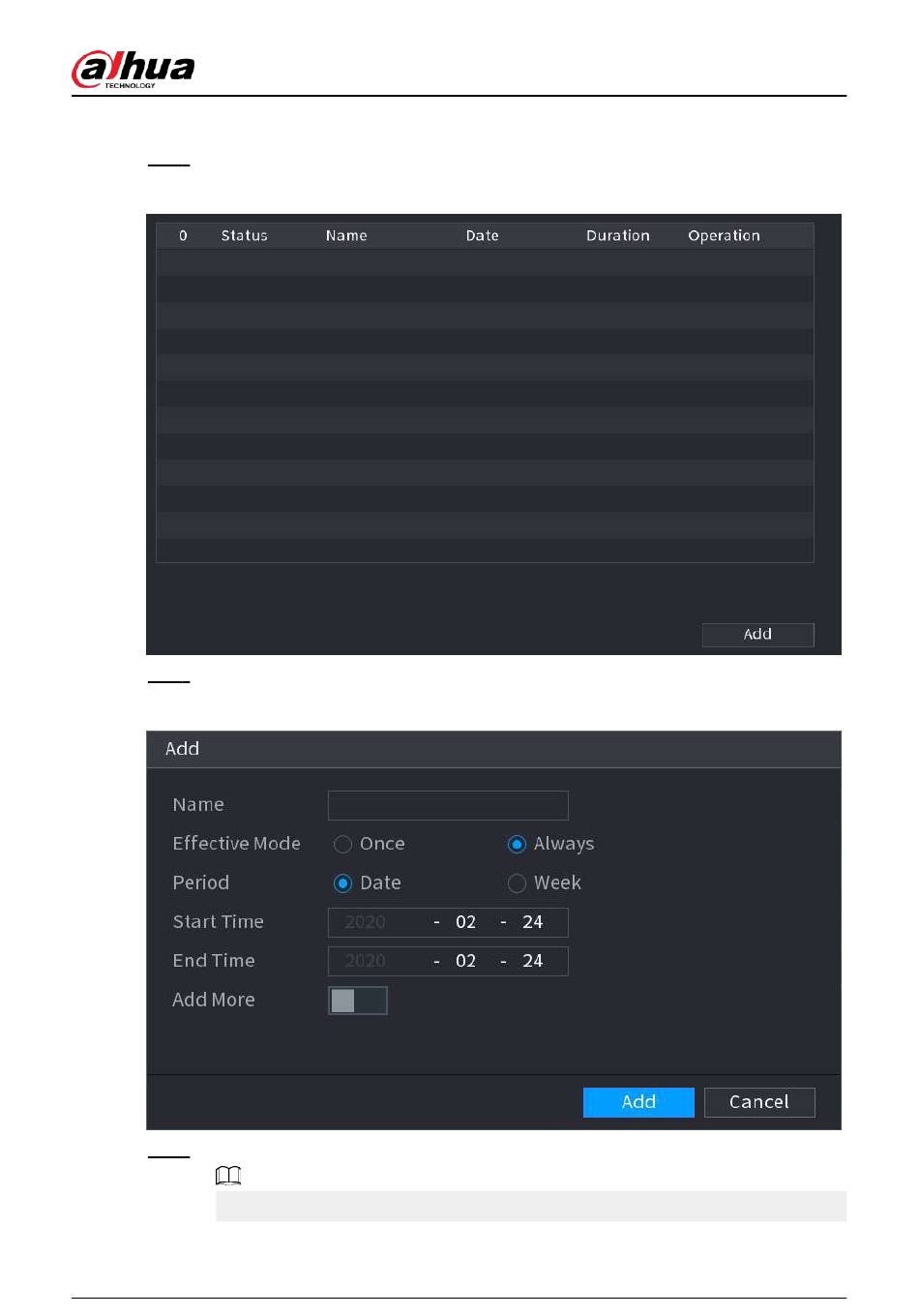Click the Period label
The width and height of the screenshot is (919, 1316).
pos(200,883)
